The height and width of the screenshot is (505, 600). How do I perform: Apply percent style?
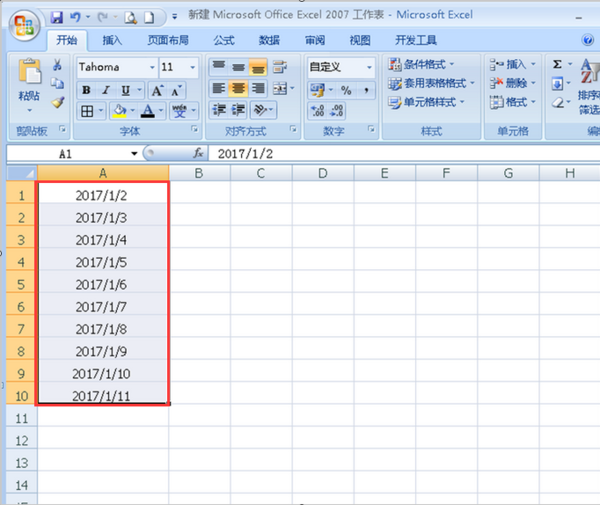click(346, 90)
